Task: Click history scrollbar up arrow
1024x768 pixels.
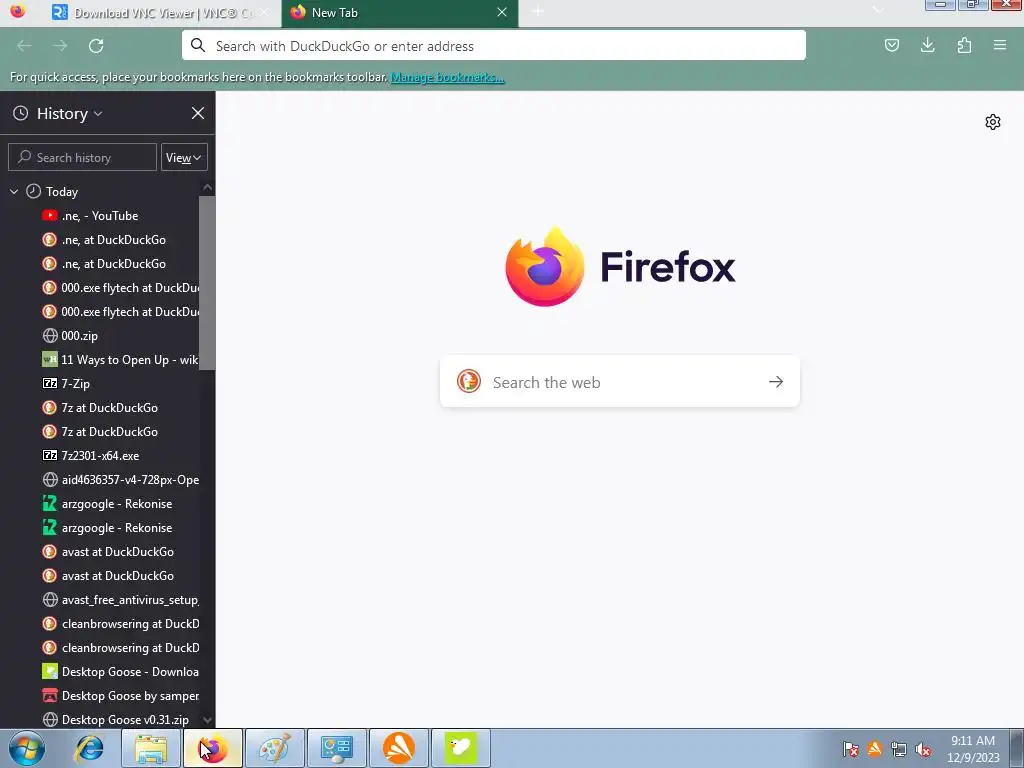Action: click(x=207, y=188)
